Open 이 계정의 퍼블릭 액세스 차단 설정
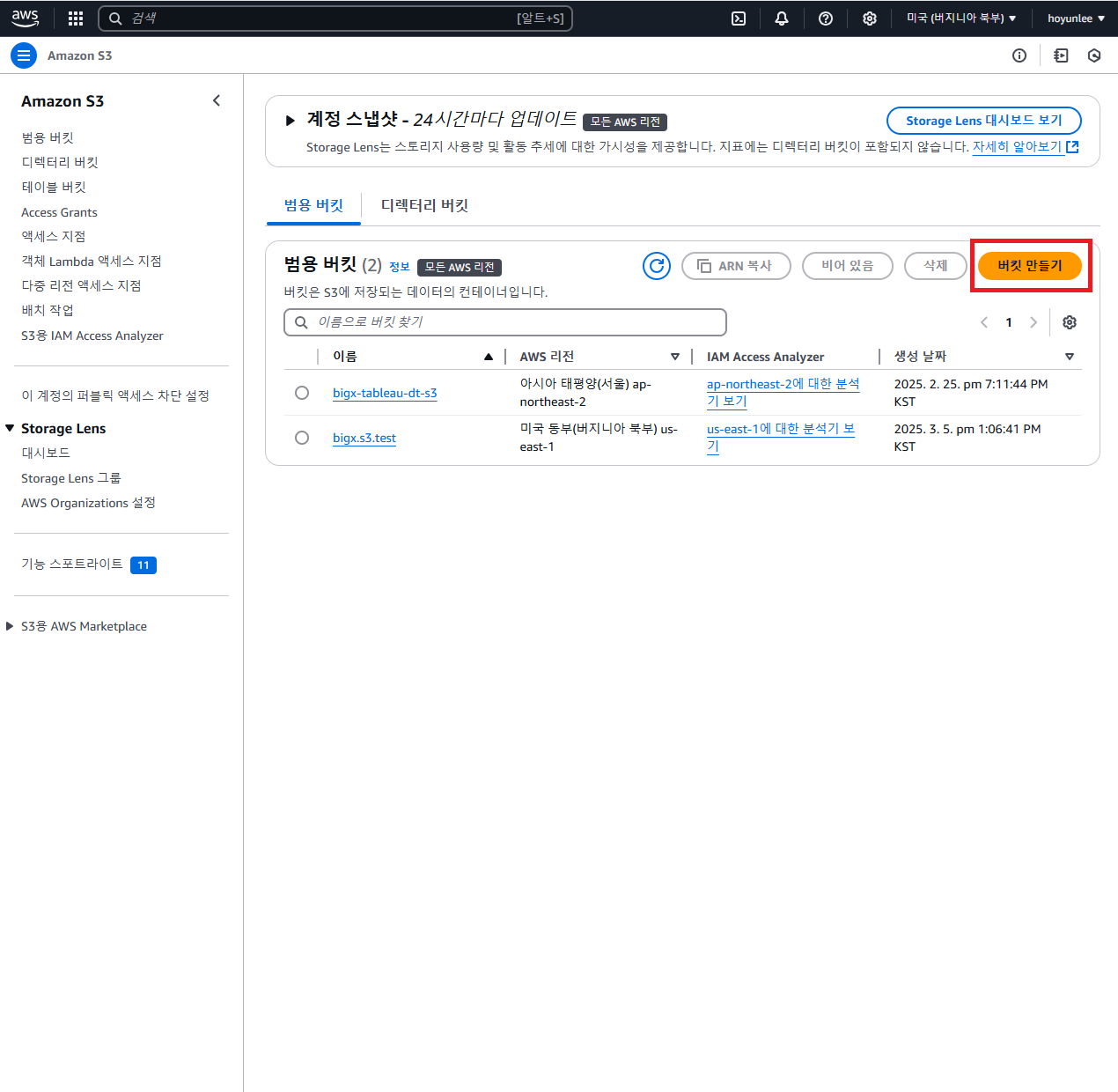This screenshot has width=1118, height=1092. (115, 395)
